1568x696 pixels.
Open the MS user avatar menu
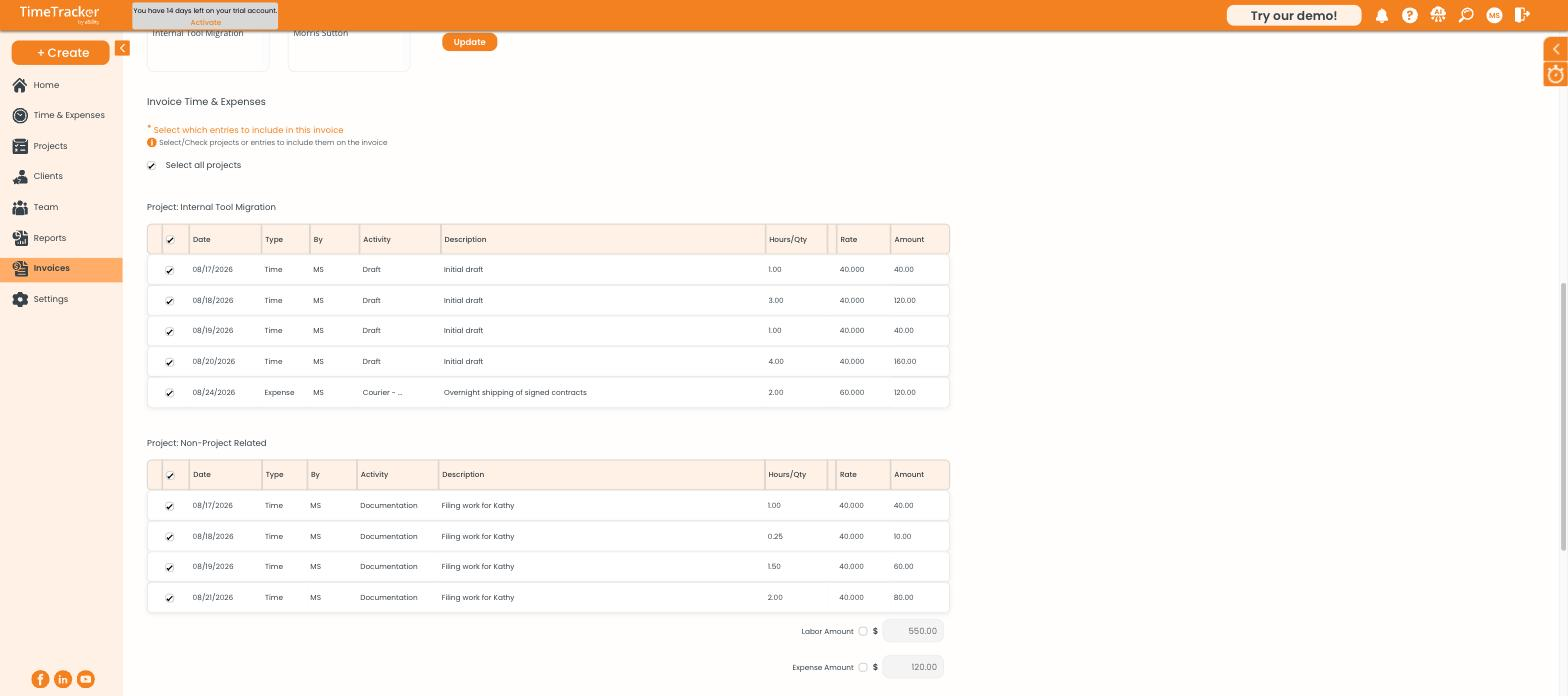(x=1494, y=16)
